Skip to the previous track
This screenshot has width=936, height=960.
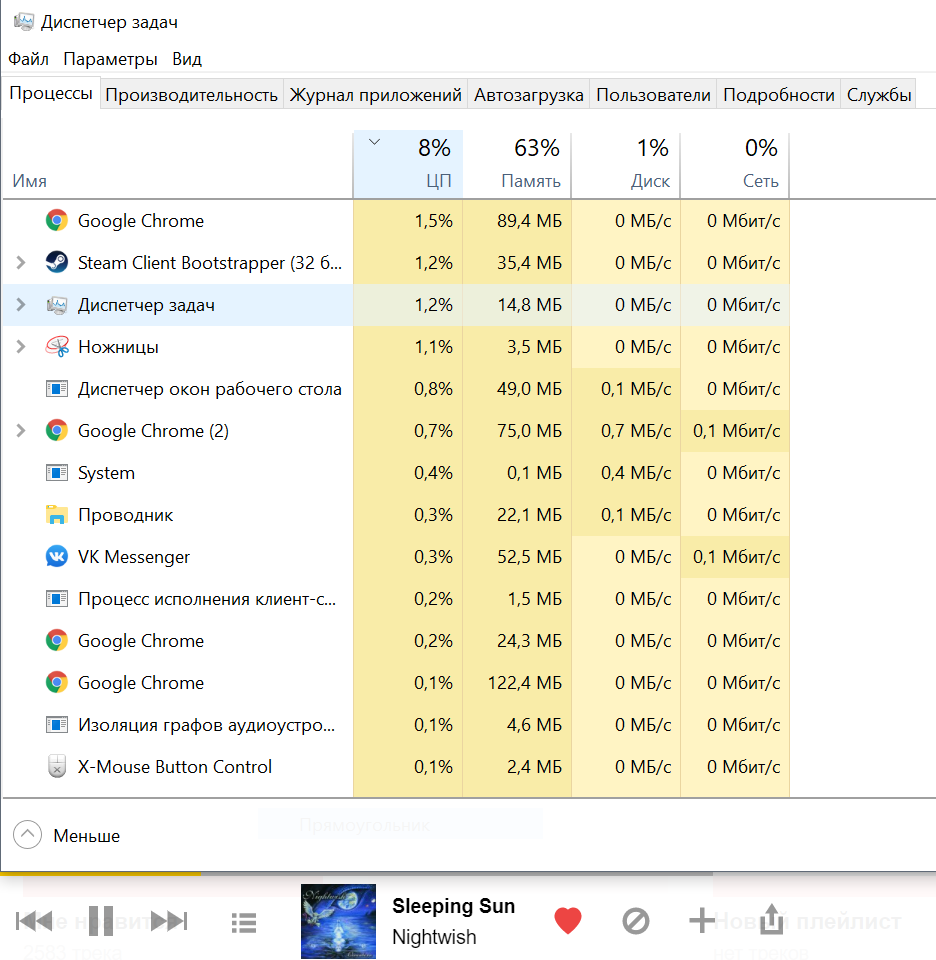[34, 921]
